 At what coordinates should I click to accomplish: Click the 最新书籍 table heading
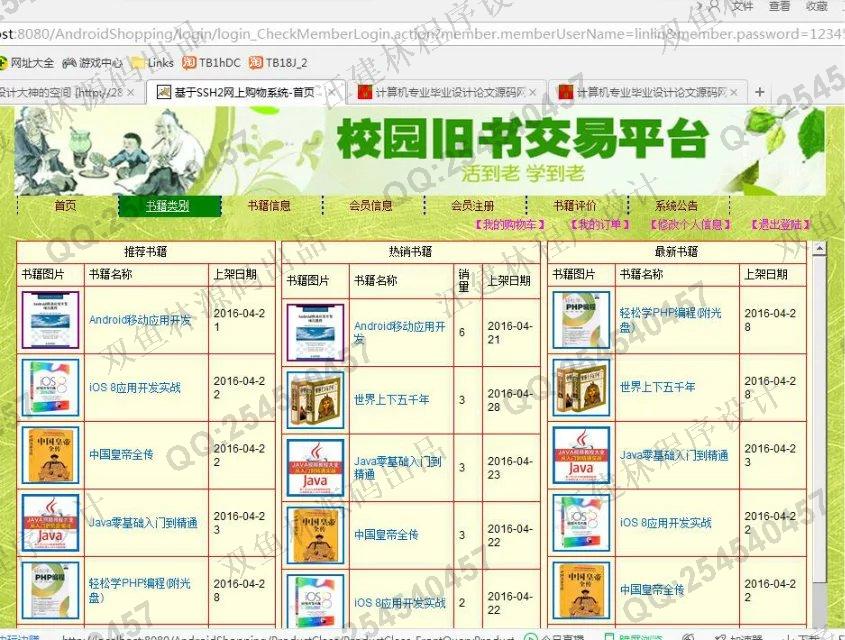[677, 252]
